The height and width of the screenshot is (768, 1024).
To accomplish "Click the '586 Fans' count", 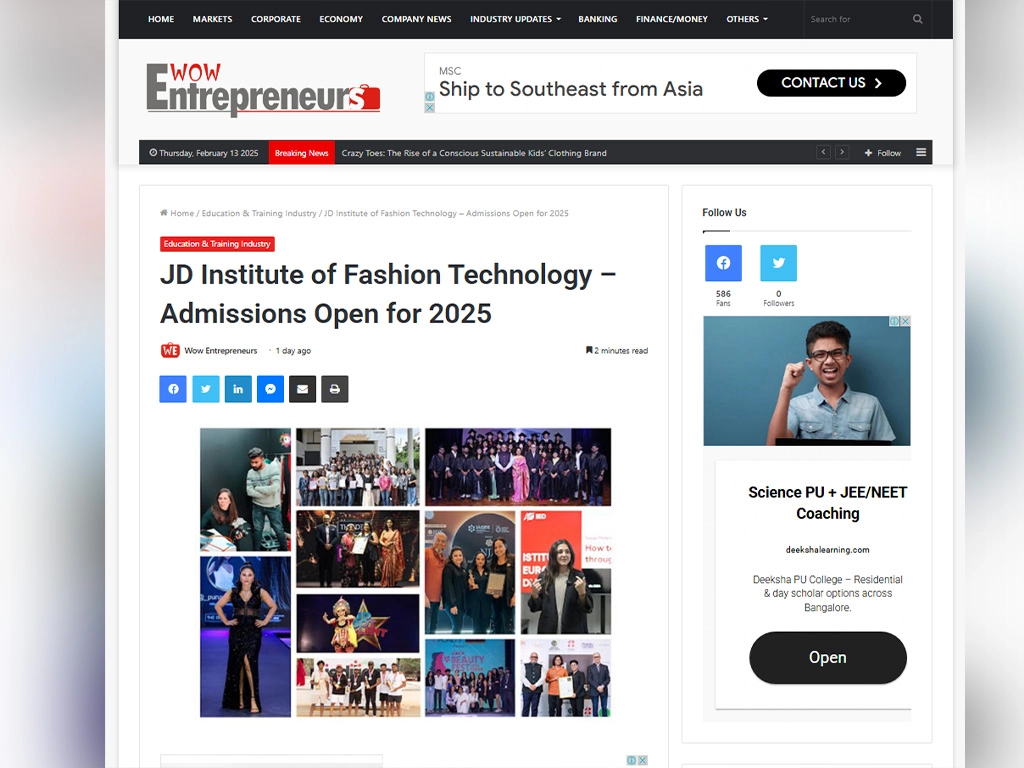I will tap(723, 298).
